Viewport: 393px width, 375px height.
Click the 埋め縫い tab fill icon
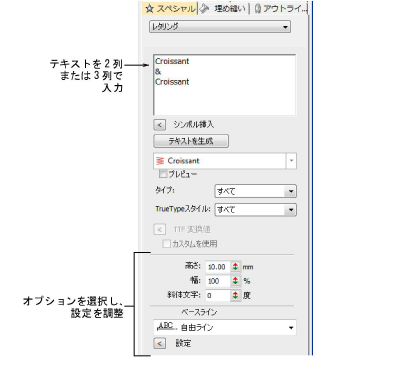[x=204, y=9]
